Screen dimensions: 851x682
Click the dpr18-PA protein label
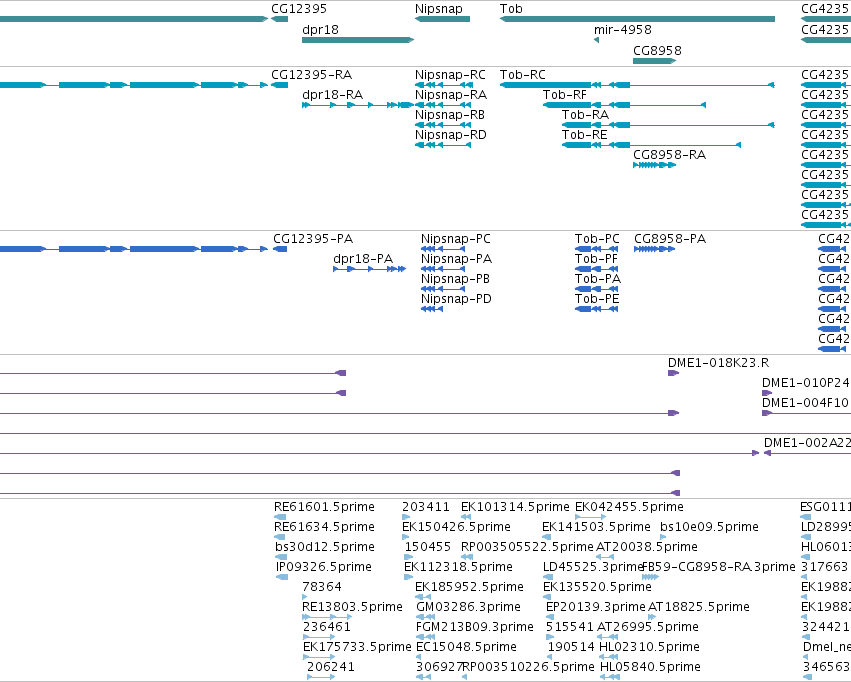click(363, 259)
